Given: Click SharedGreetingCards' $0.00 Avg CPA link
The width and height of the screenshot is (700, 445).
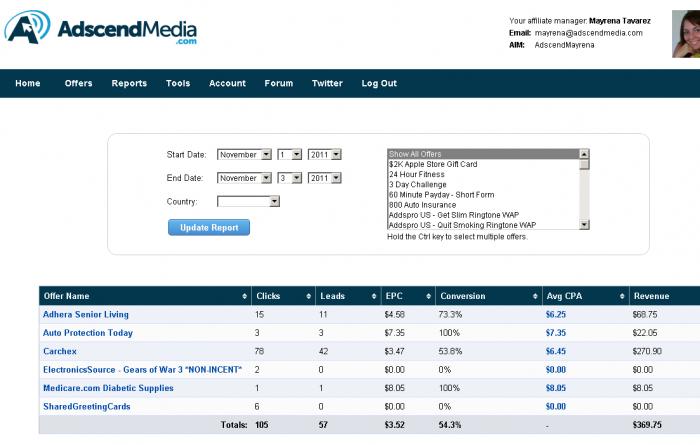Looking at the screenshot, I should 556,407.
